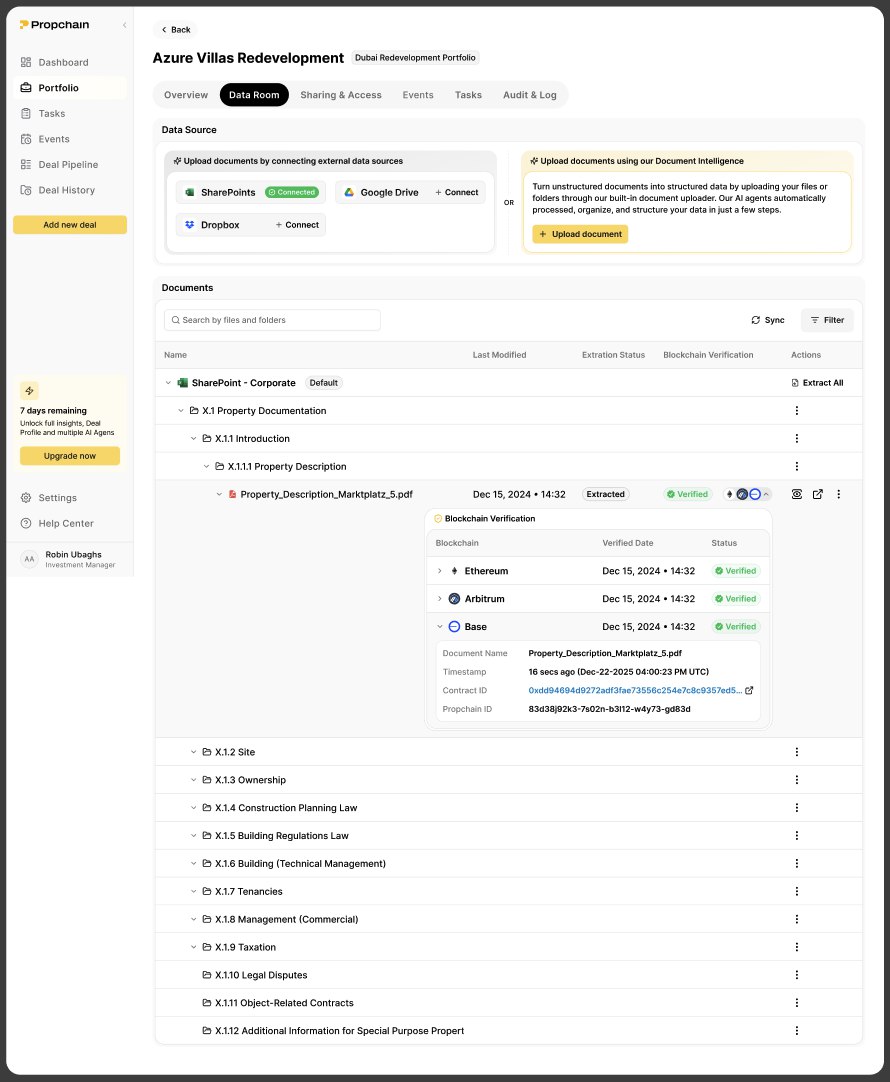Viewport: 890px width, 1082px height.
Task: Open the Contract ID link
Action: pos(635,691)
